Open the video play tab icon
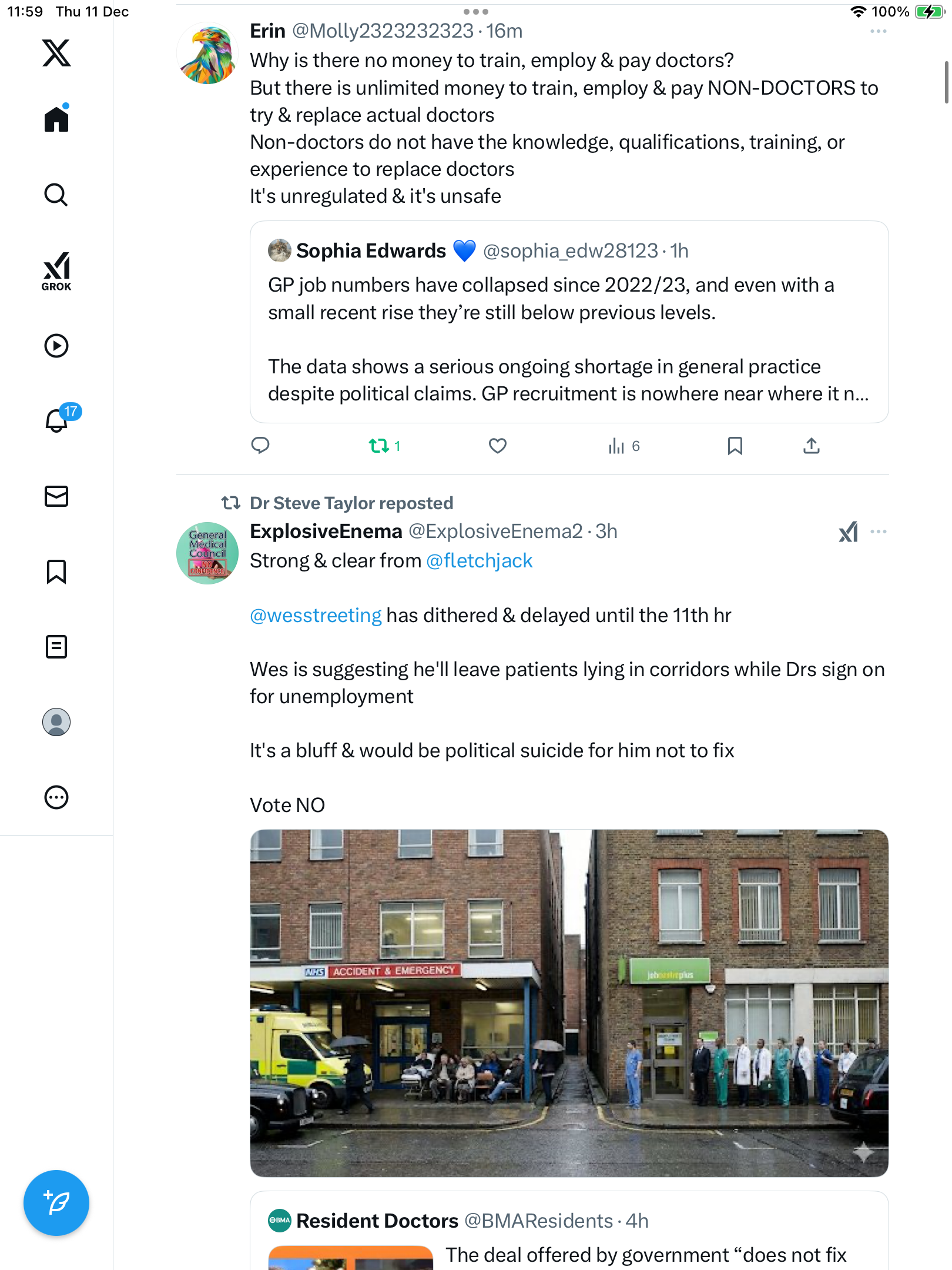This screenshot has width=952, height=1270. point(56,346)
